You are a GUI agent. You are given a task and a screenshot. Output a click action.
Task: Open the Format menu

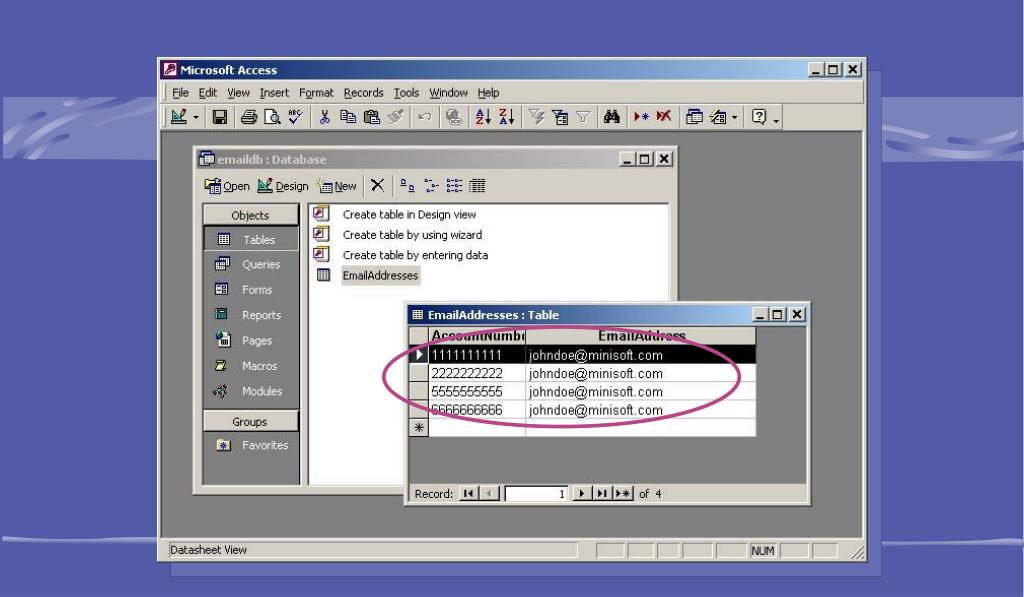click(316, 93)
